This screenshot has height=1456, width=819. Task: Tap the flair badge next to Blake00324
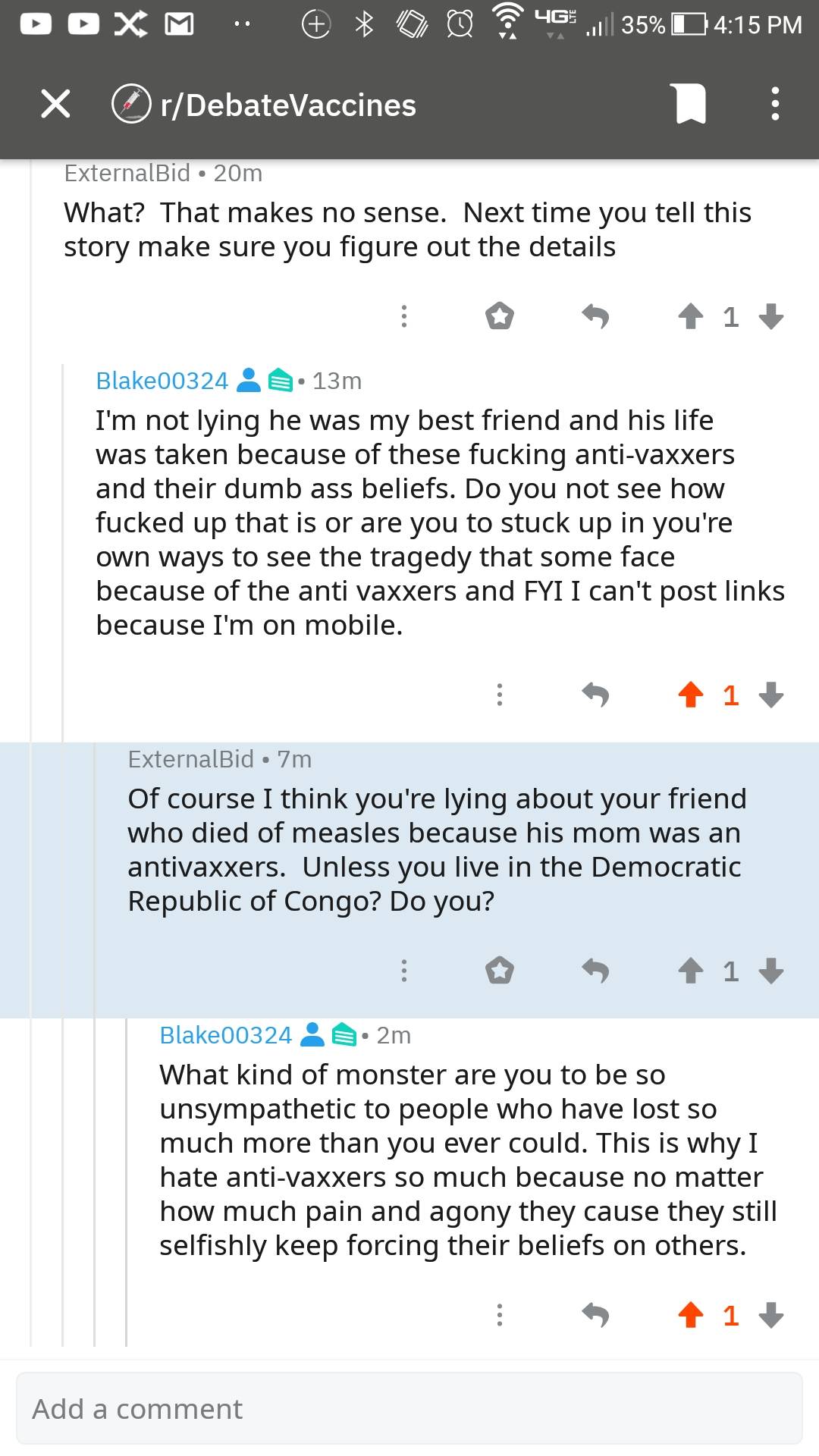tap(281, 381)
